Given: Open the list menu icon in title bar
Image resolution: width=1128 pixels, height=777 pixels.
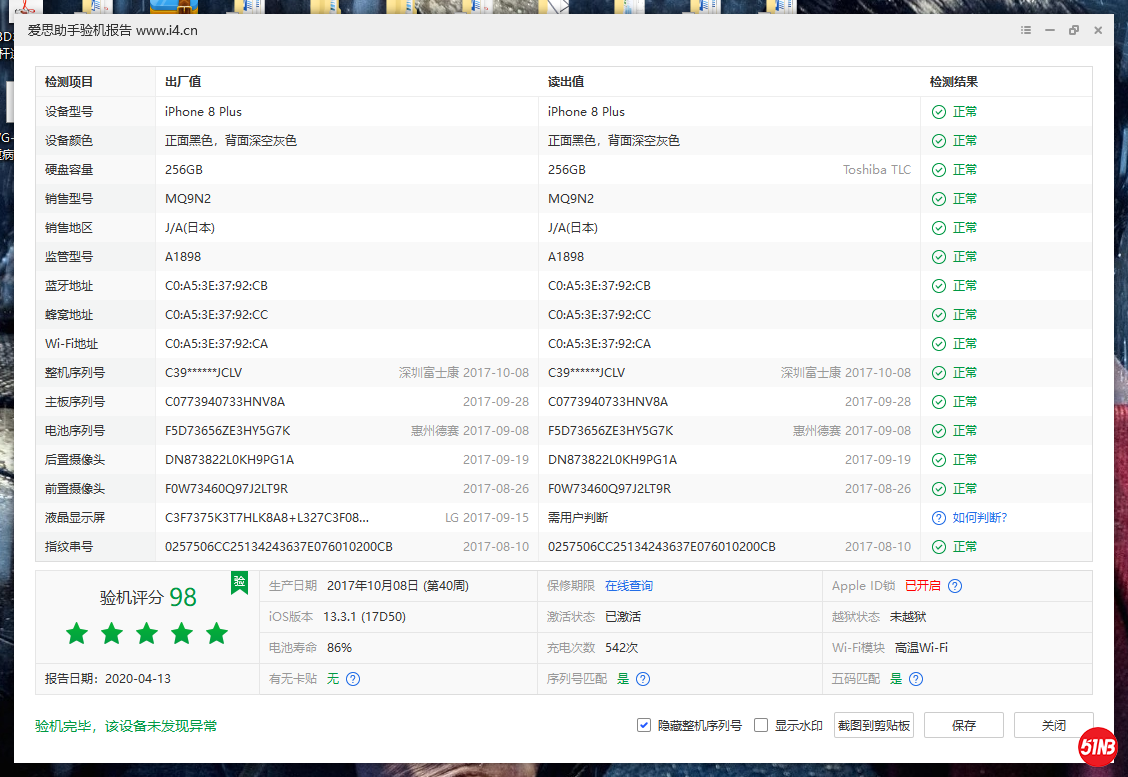Looking at the screenshot, I should 1026,30.
